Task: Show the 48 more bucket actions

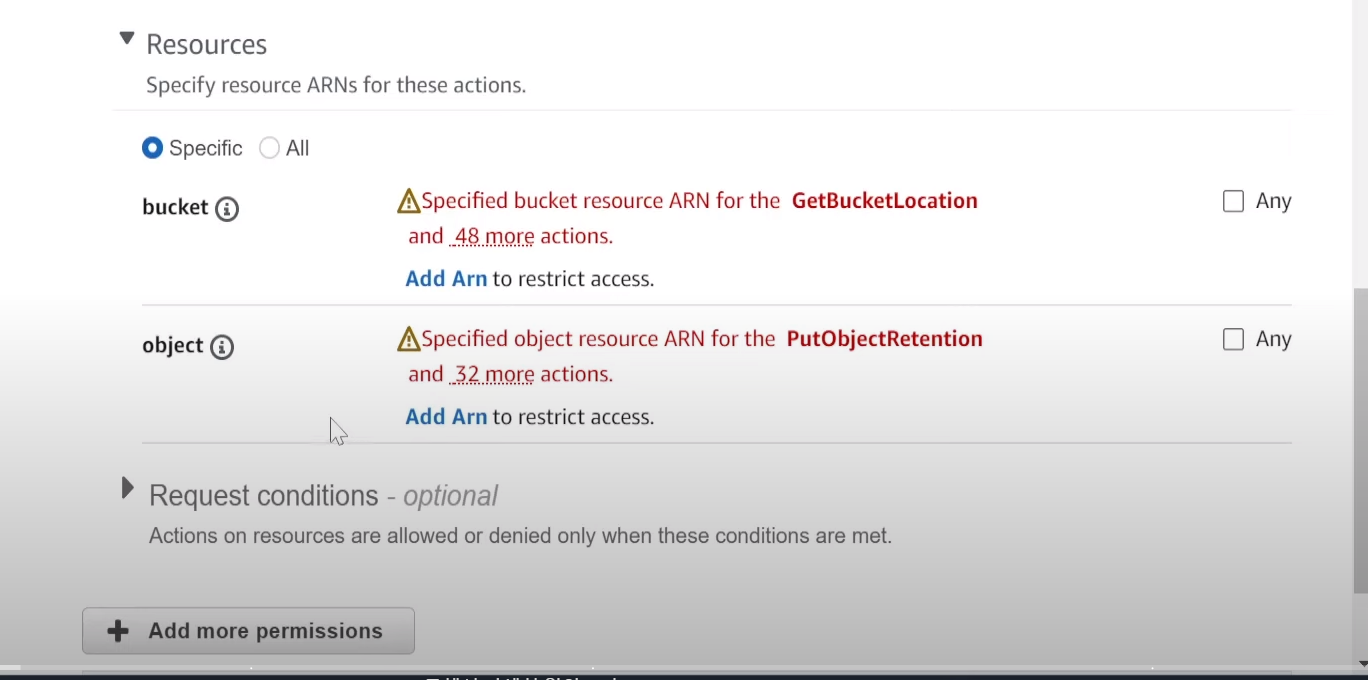Action: (494, 237)
